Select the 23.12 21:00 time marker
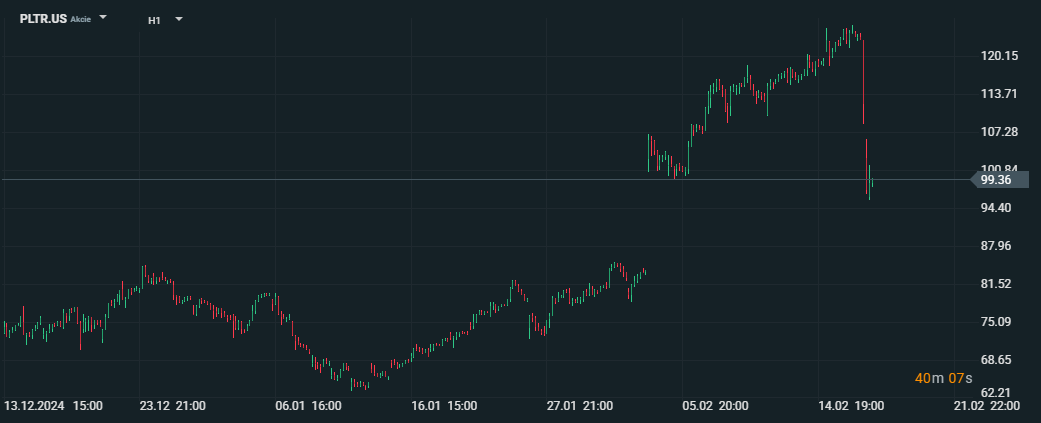Screen dimensions: 1041x423 click(x=173, y=406)
